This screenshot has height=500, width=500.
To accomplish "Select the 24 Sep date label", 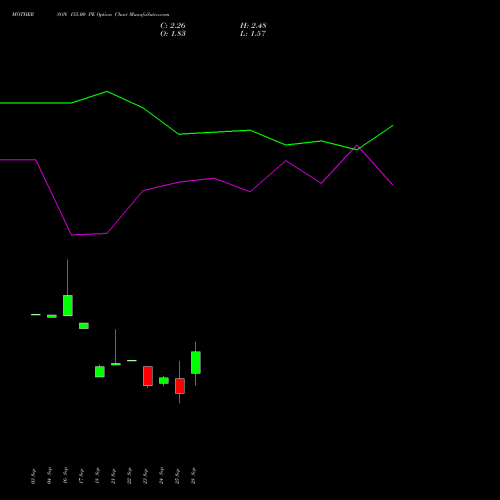I will point(161,476).
